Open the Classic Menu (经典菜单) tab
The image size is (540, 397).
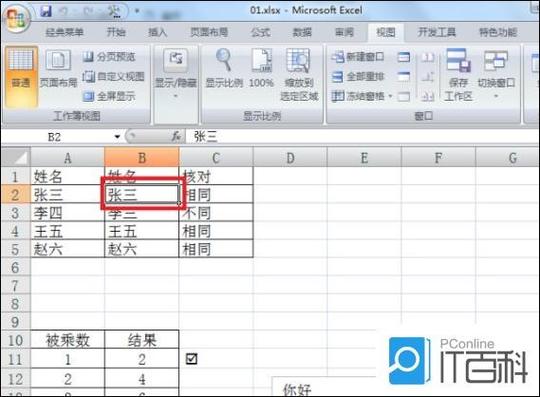click(64, 32)
